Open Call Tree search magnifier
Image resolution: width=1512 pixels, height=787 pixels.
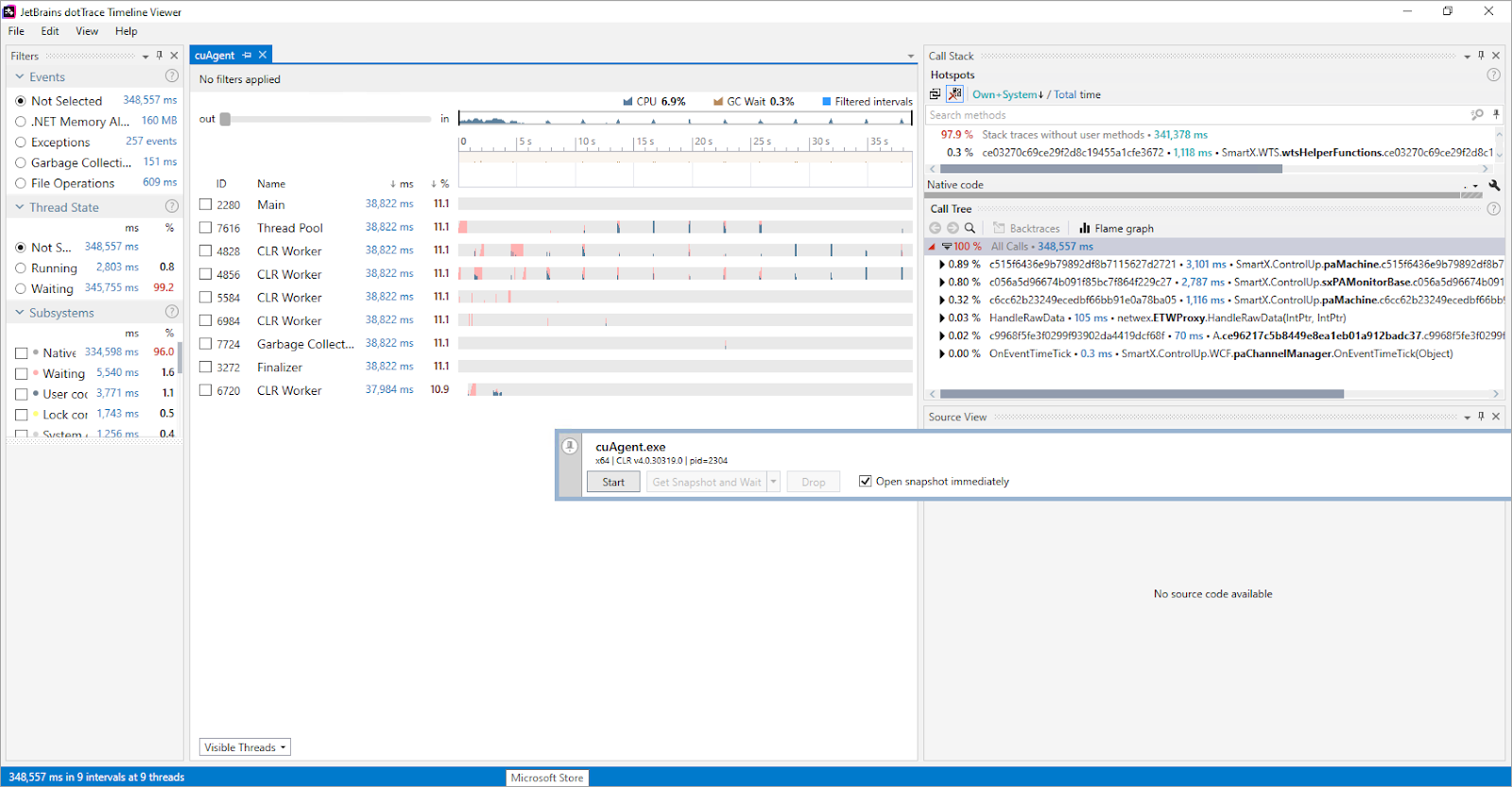(x=970, y=228)
